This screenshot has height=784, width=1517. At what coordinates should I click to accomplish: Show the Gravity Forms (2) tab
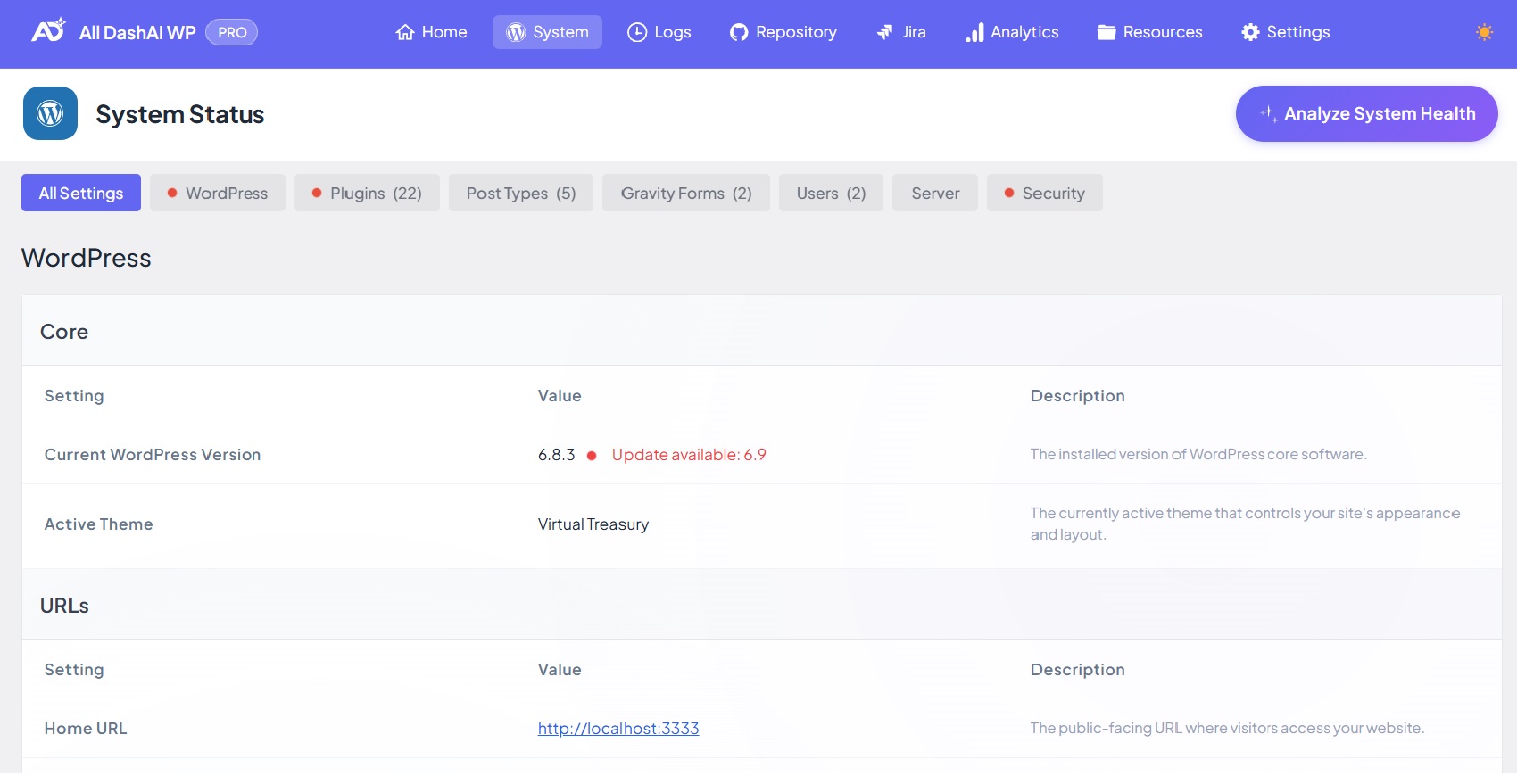(685, 193)
